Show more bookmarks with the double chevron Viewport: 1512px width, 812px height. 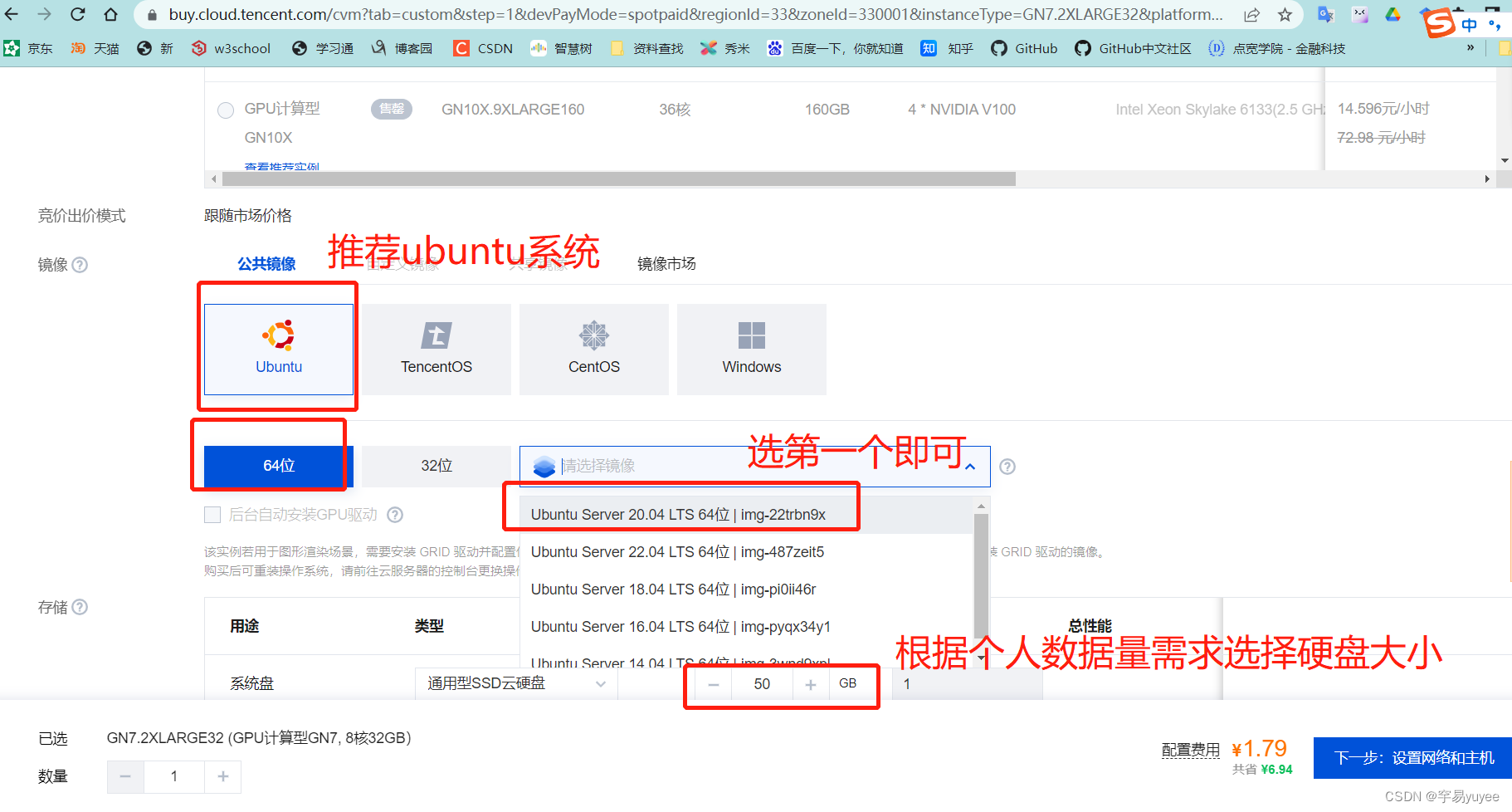point(1471,48)
